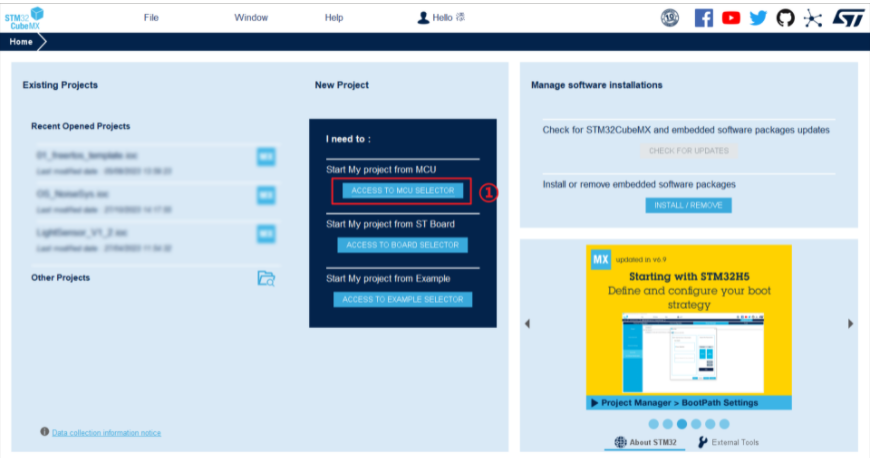Open the YouTube channel icon
Image resolution: width=870 pixels, height=458 pixels.
(x=731, y=18)
